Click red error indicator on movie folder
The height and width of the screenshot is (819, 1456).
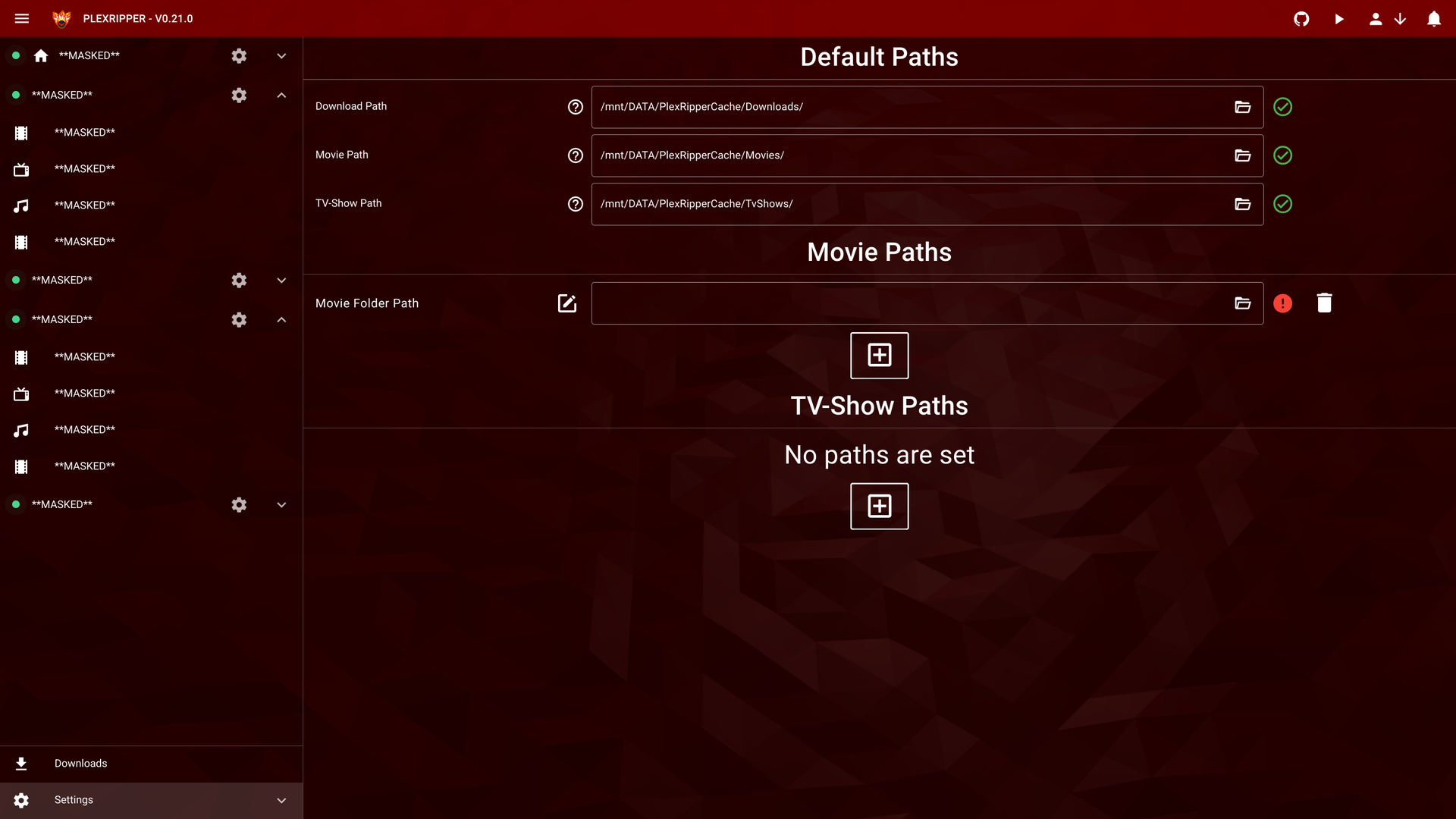pos(1282,303)
